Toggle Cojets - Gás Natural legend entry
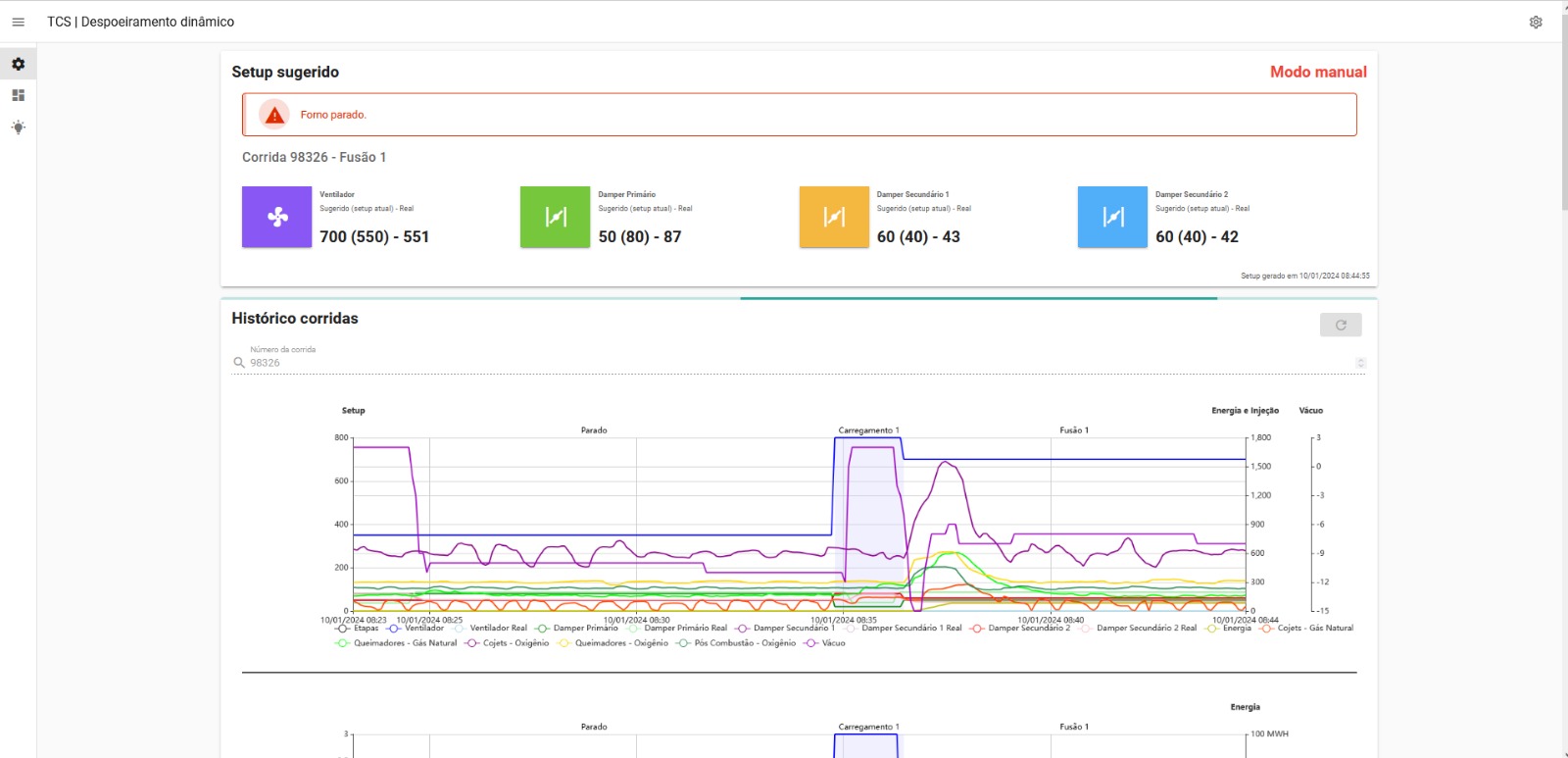The width and height of the screenshot is (1568, 758). coord(1306,629)
